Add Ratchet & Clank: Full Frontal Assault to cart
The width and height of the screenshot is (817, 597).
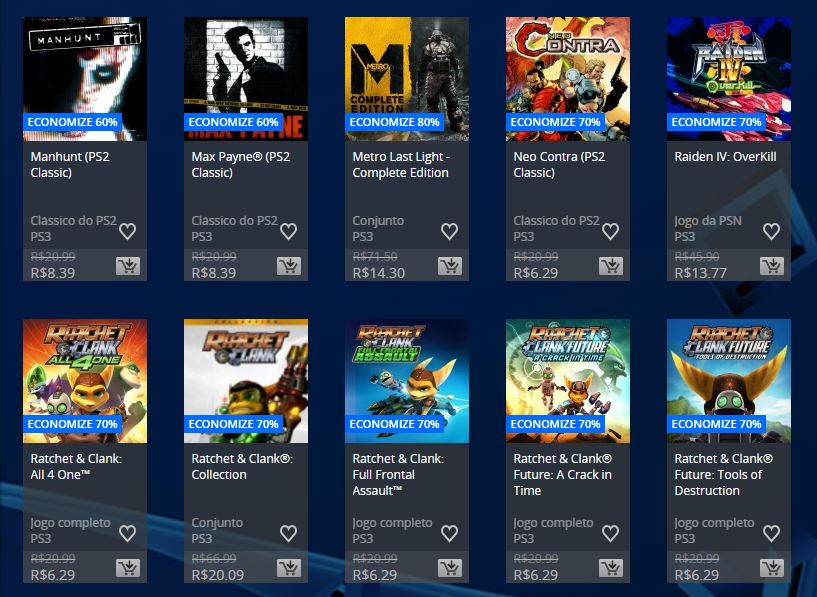point(450,568)
